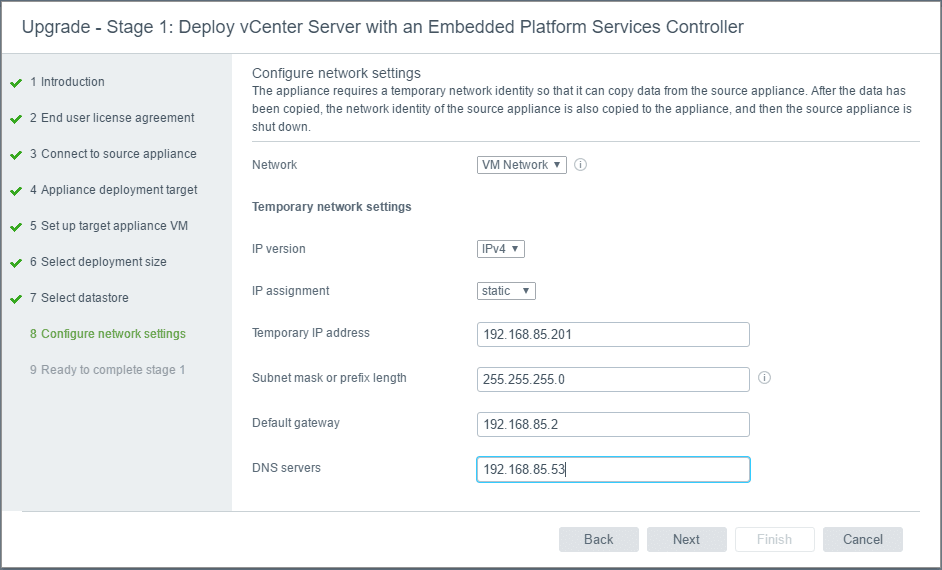Select step 6 Select deployment size
942x570 pixels.
(103, 262)
